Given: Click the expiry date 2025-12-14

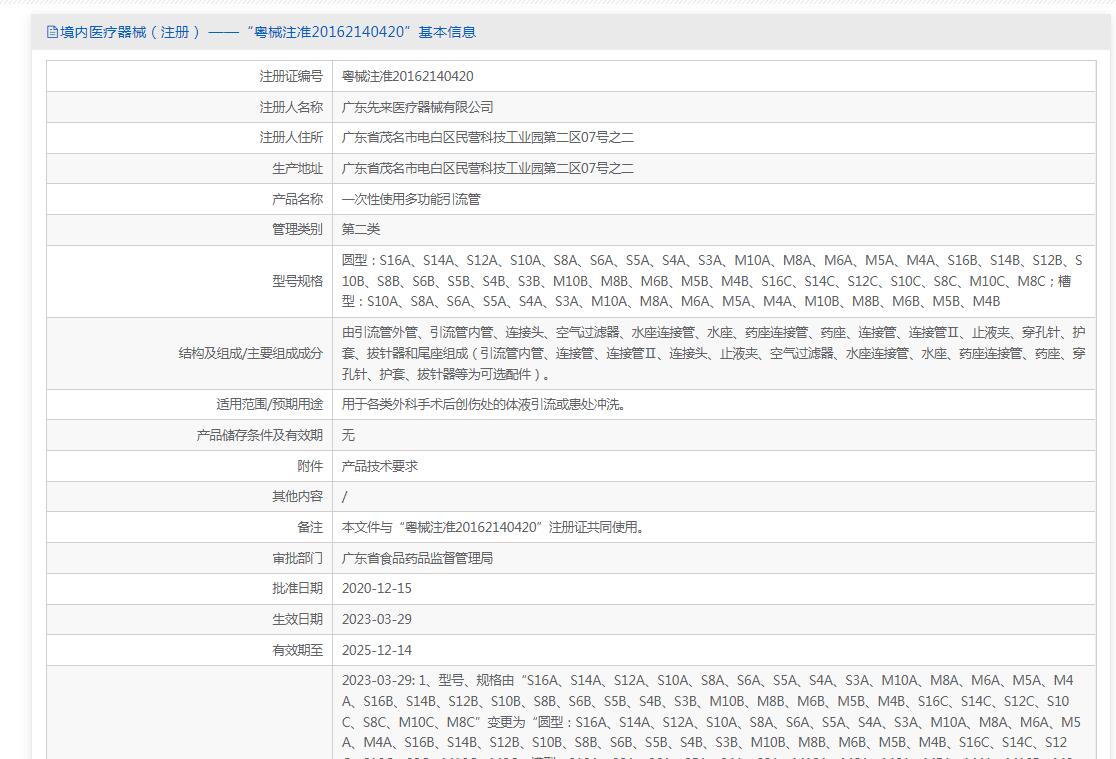Looking at the screenshot, I should pos(376,650).
